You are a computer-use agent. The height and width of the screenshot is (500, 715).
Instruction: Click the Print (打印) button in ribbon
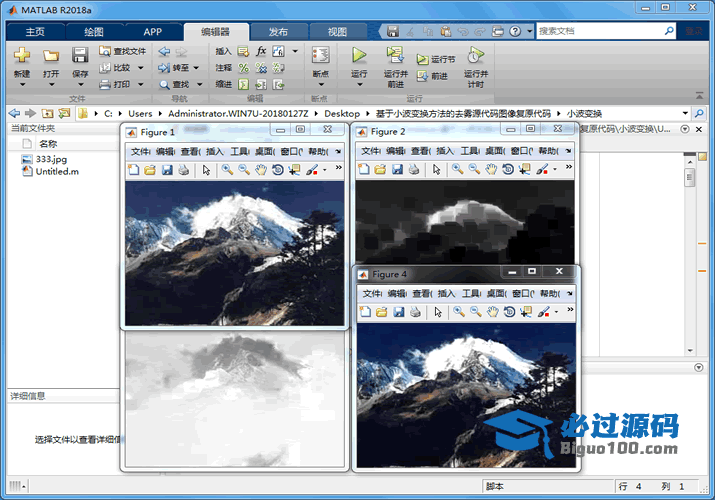(x=115, y=84)
